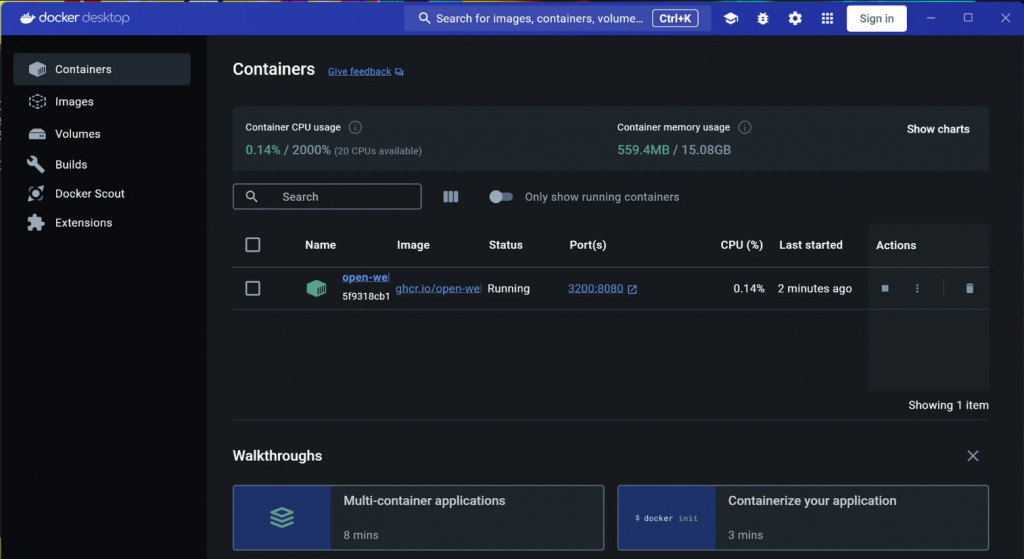Image resolution: width=1024 pixels, height=559 pixels.
Task: Open the 3200:8080 port link
Action: [596, 289]
